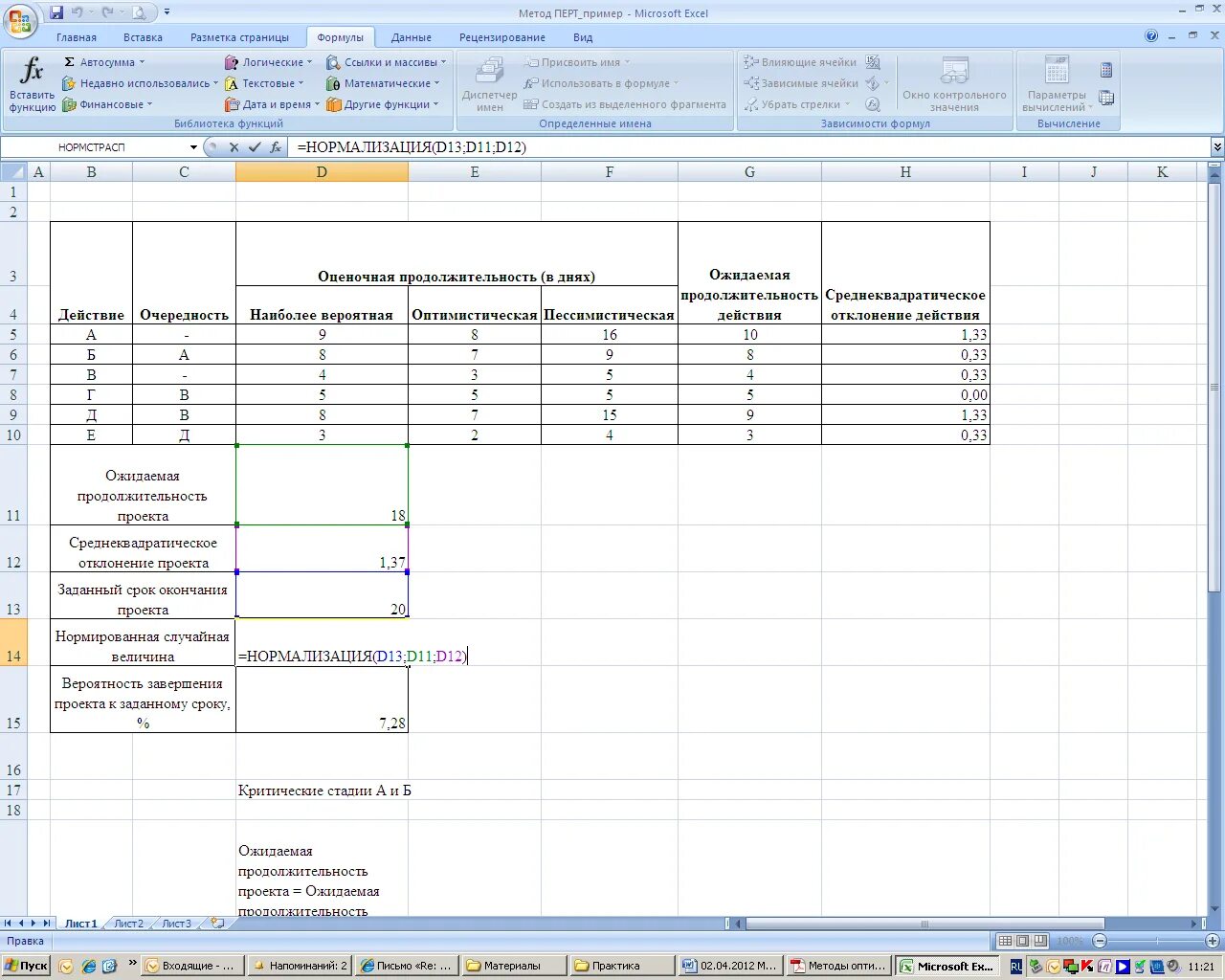Save the workbook from quick access toolbar

point(56,12)
